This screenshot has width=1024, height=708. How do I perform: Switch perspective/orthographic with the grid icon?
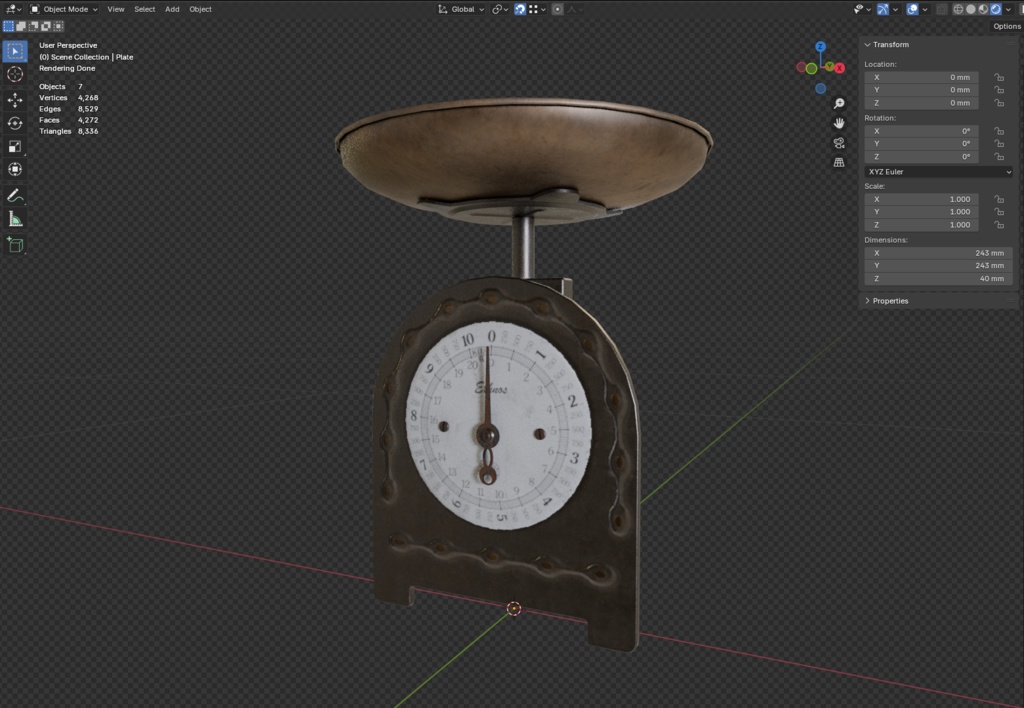coord(839,162)
